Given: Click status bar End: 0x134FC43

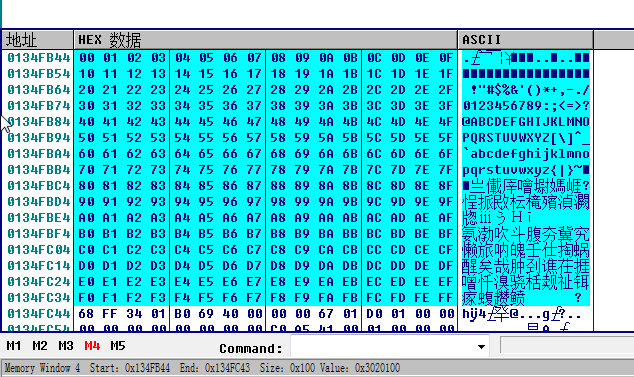Looking at the screenshot, I should tap(215, 368).
